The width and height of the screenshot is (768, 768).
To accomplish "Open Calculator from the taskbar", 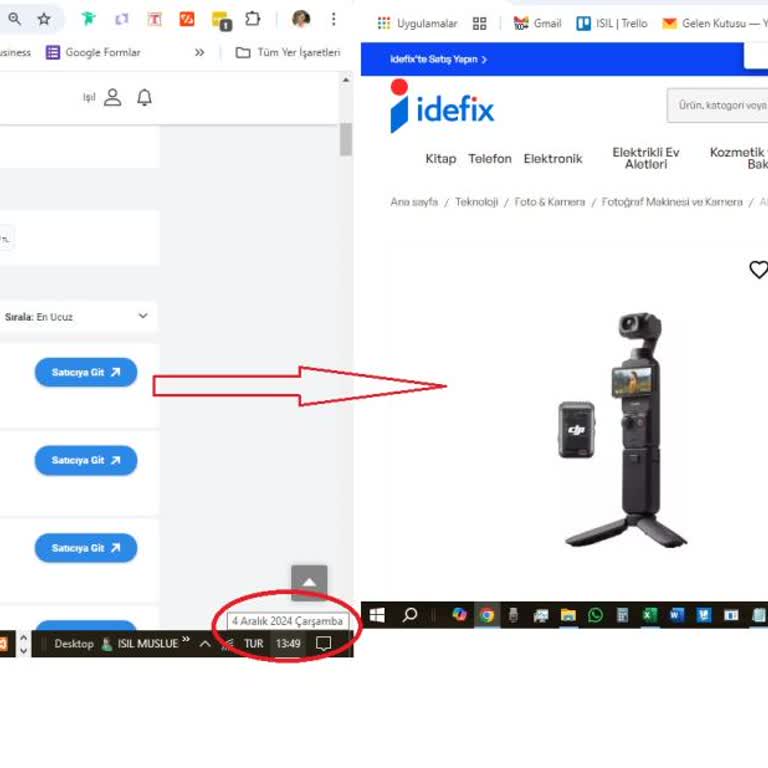I will (623, 615).
